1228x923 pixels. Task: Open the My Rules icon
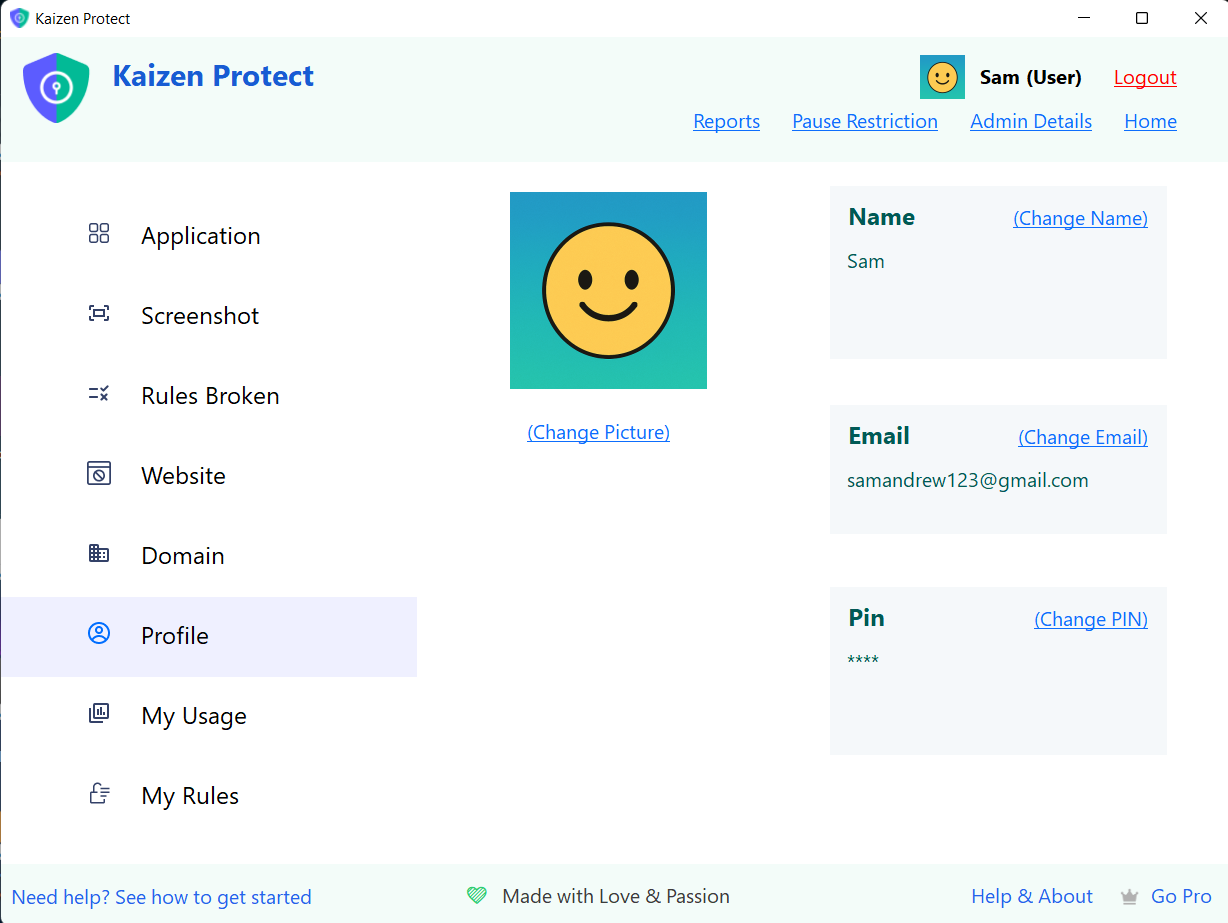coord(99,794)
